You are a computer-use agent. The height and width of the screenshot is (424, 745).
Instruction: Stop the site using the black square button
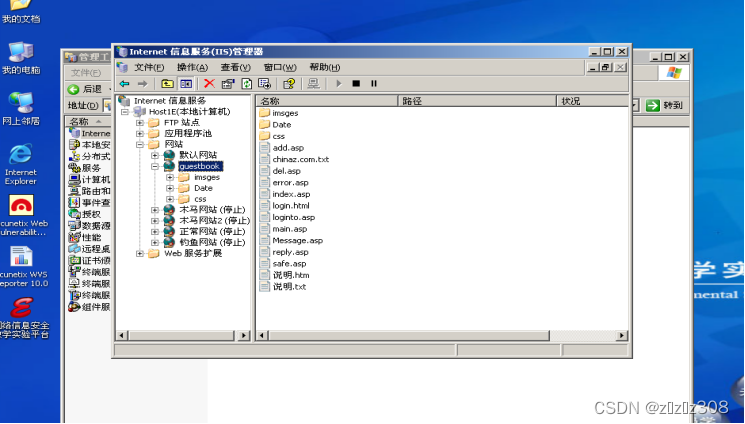356,84
